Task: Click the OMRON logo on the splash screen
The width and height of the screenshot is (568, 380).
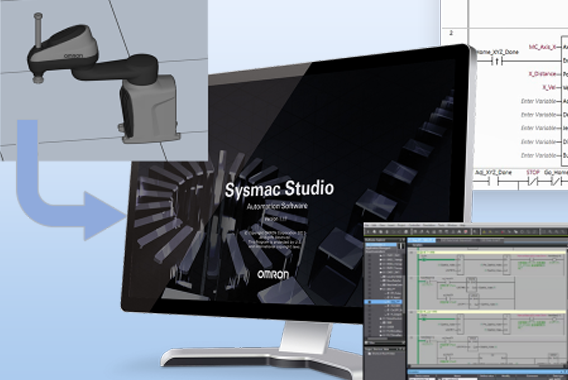Action: (x=273, y=275)
